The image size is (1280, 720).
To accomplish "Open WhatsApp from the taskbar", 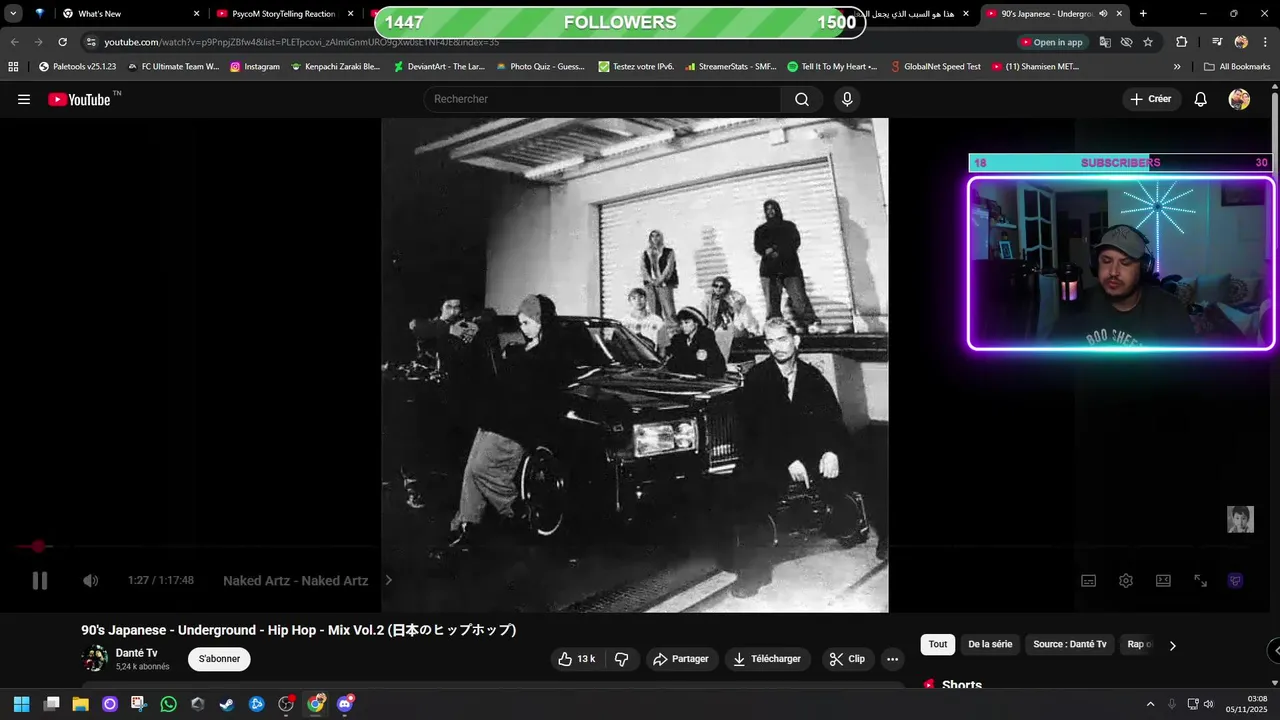I will pyautogui.click(x=168, y=704).
